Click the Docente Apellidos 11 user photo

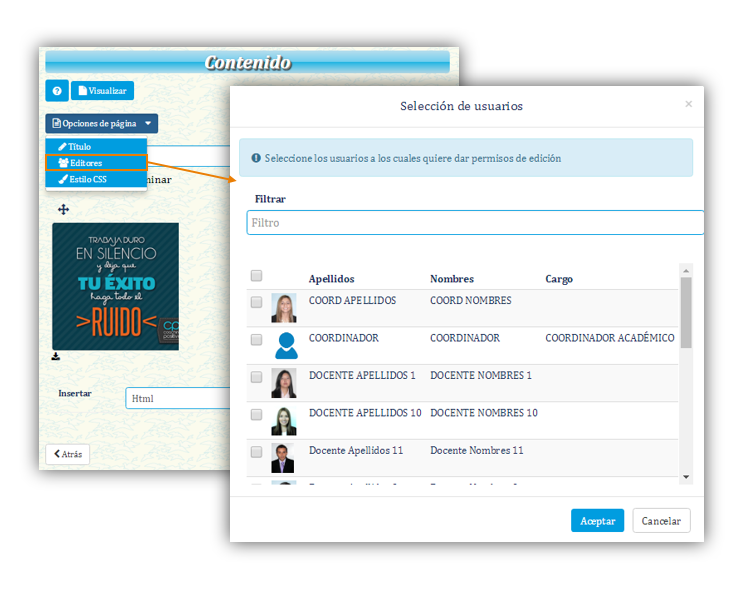283,458
